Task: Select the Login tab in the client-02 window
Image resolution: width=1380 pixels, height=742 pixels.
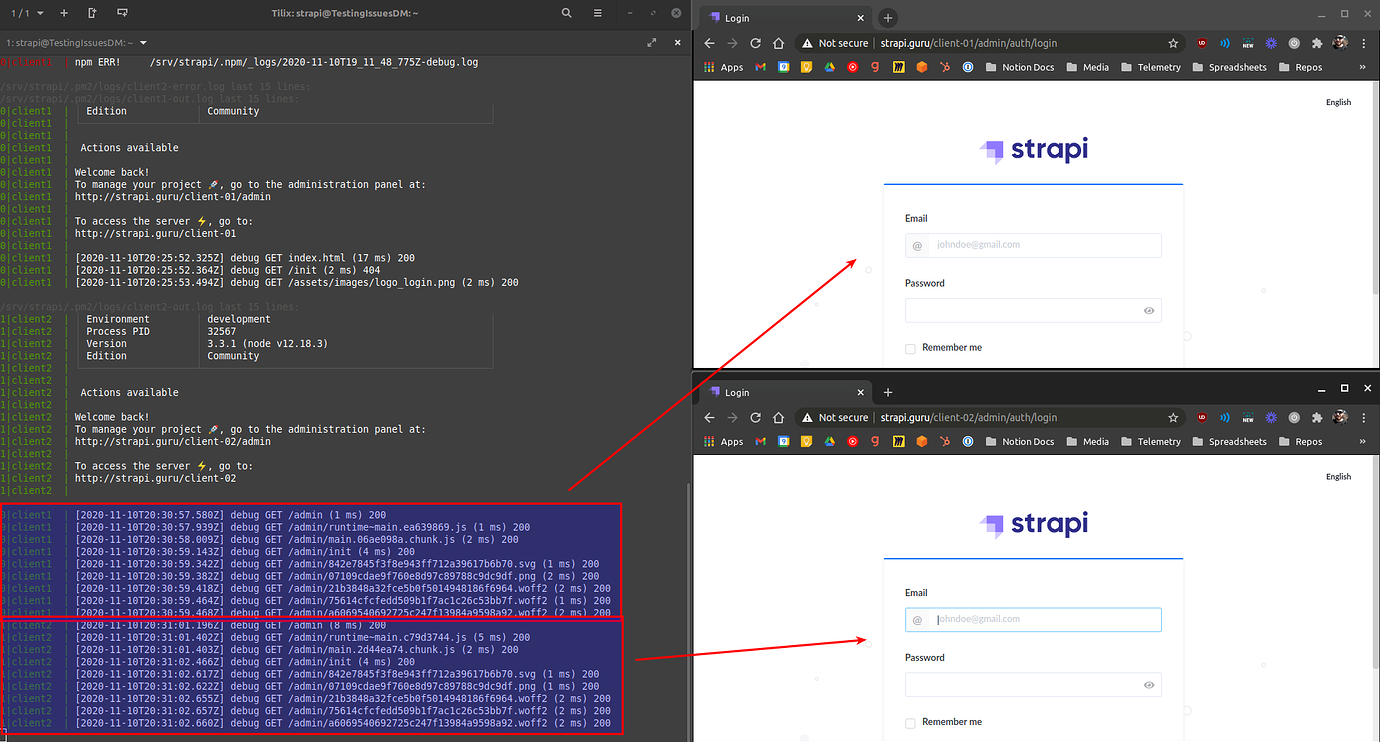Action: point(760,392)
